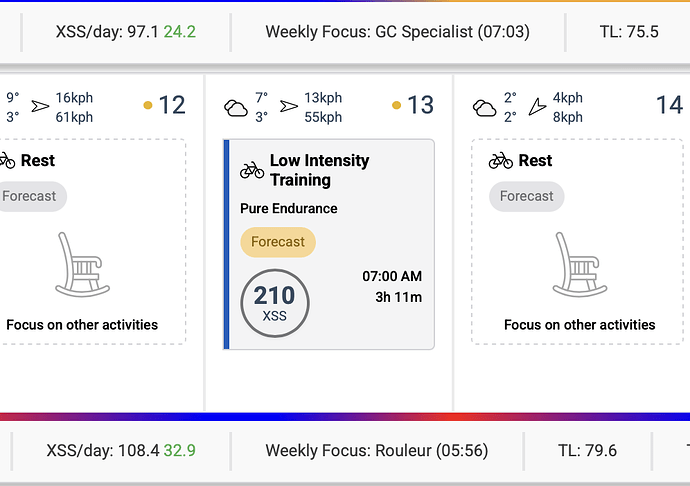Click the cloud weather icon on day 13
Viewport: 690px width, 486px height.
236,107
